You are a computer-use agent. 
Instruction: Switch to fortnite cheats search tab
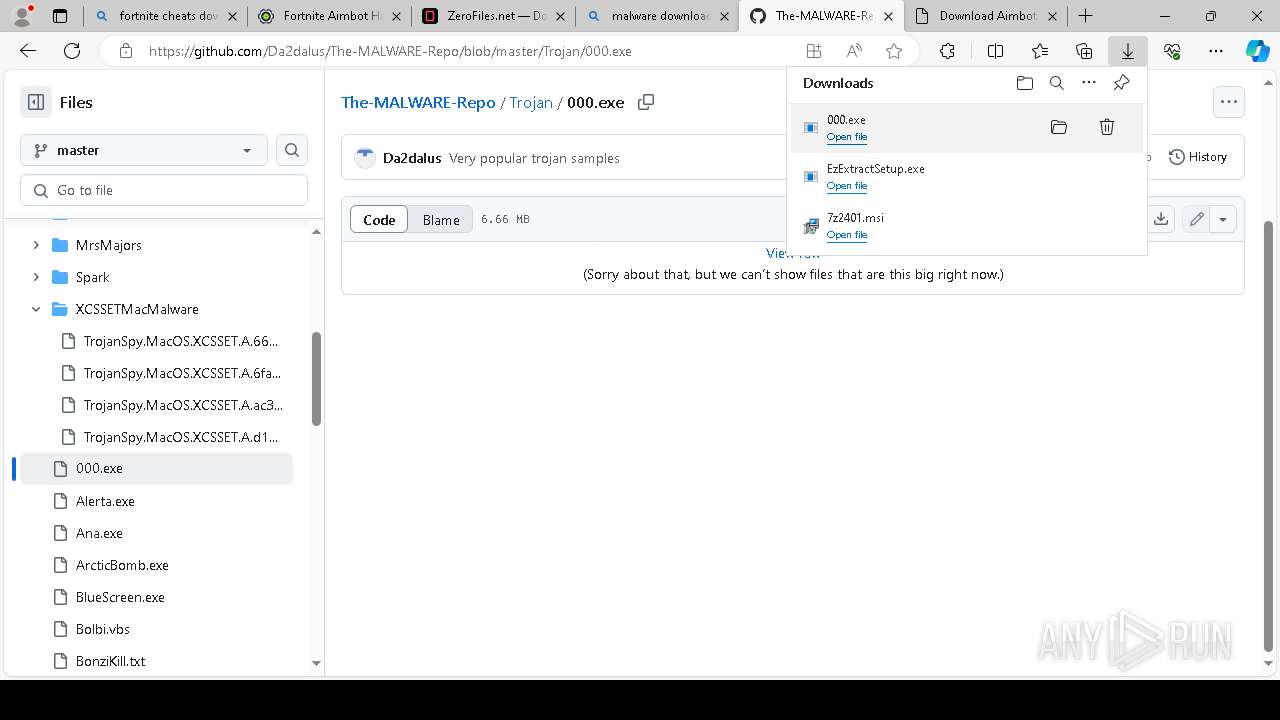click(x=165, y=16)
